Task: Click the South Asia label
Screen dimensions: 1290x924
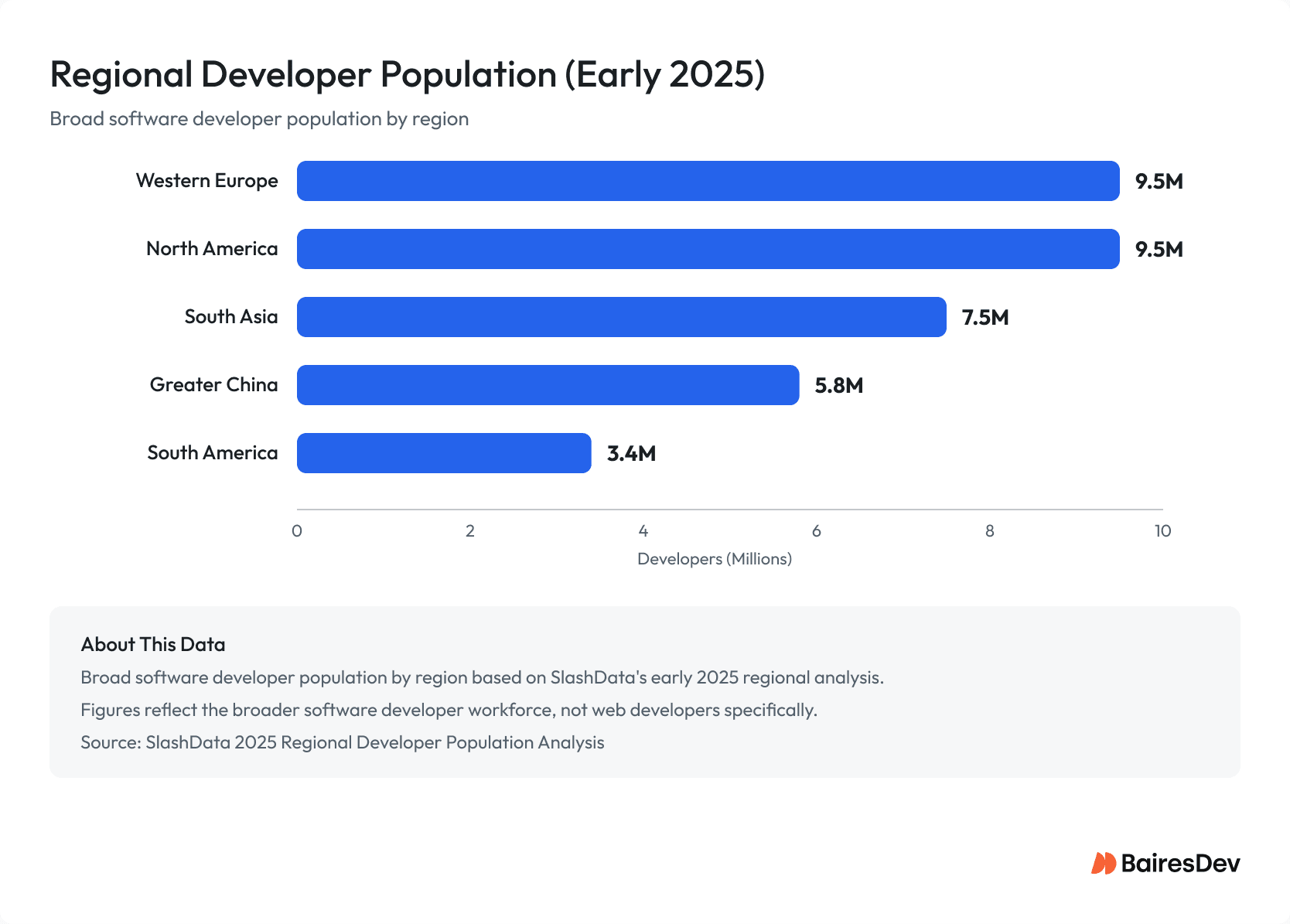Action: (x=231, y=316)
